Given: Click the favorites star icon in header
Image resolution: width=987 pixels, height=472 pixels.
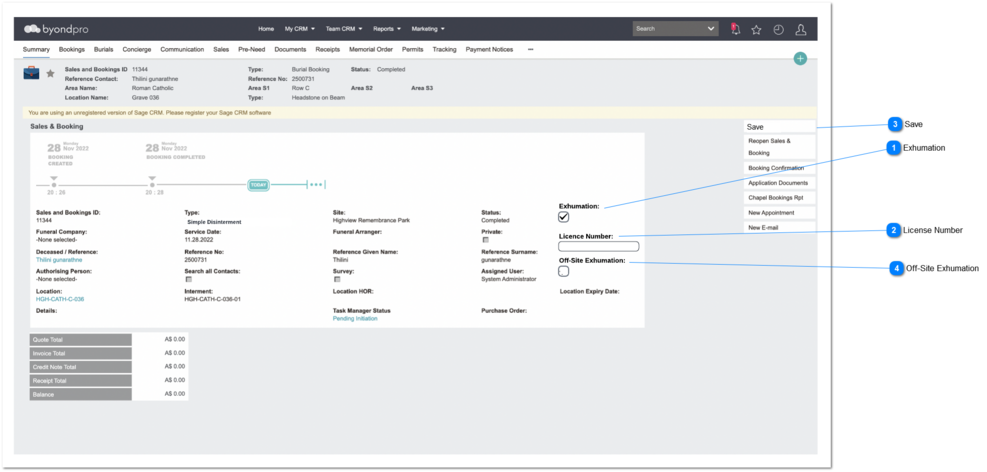Looking at the screenshot, I should click(x=756, y=29).
